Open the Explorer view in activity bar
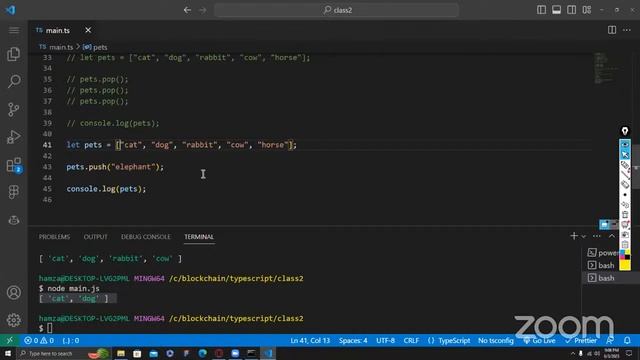The width and height of the screenshot is (640, 360). click(x=13, y=54)
